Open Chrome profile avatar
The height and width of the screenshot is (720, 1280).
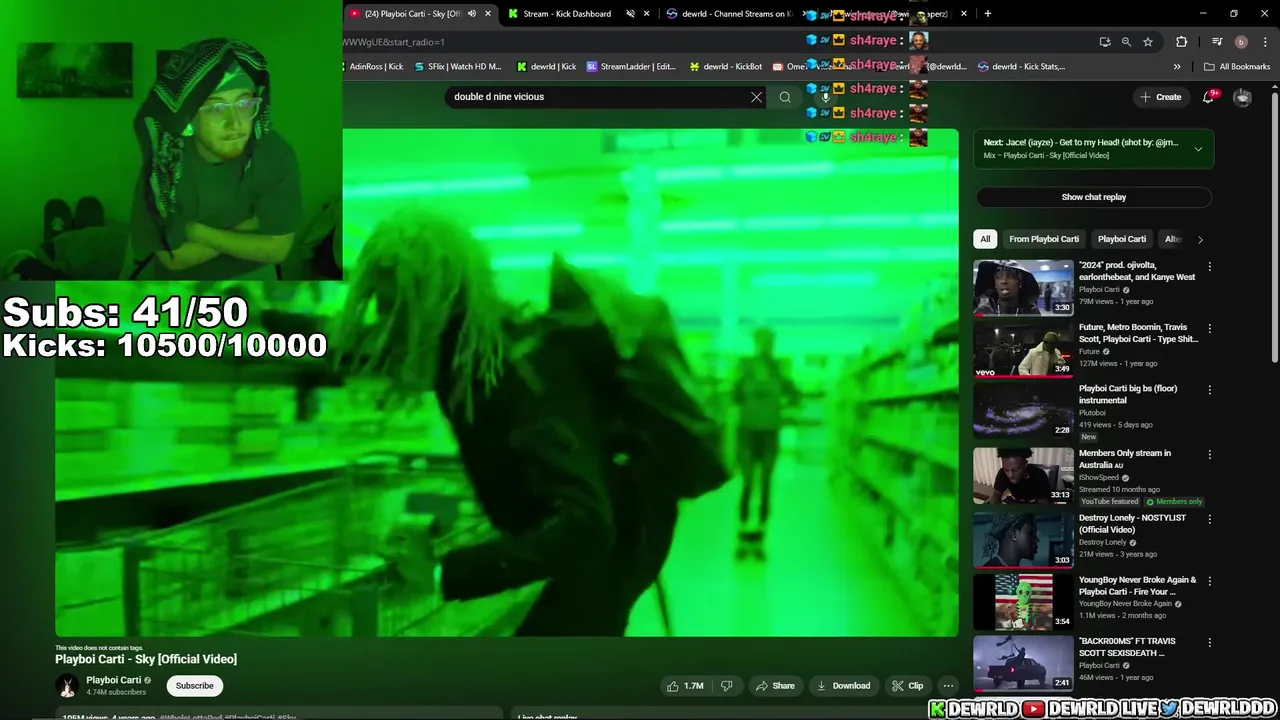click(1241, 42)
